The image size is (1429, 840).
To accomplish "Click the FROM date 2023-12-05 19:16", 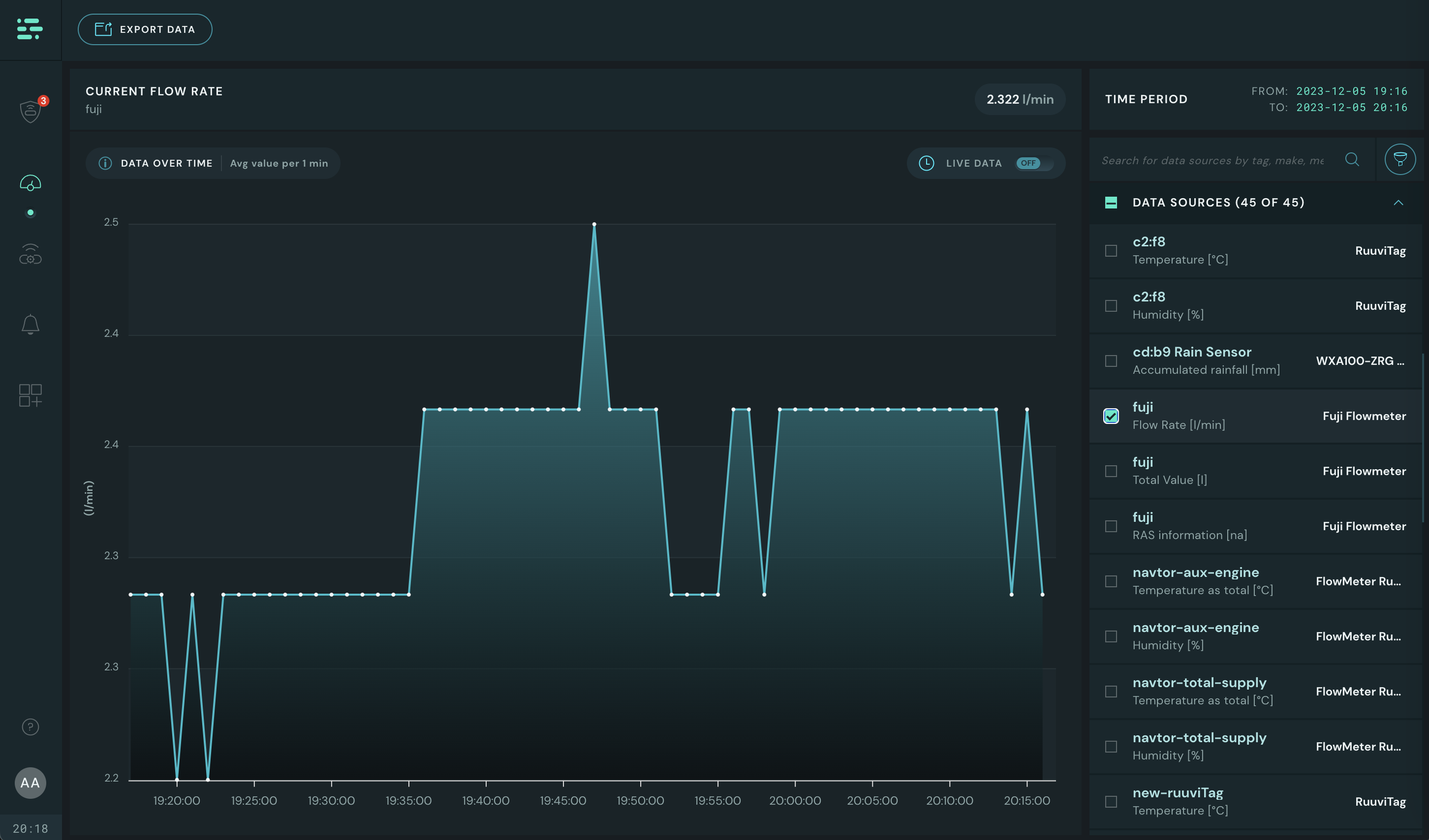I will 1351,91.
